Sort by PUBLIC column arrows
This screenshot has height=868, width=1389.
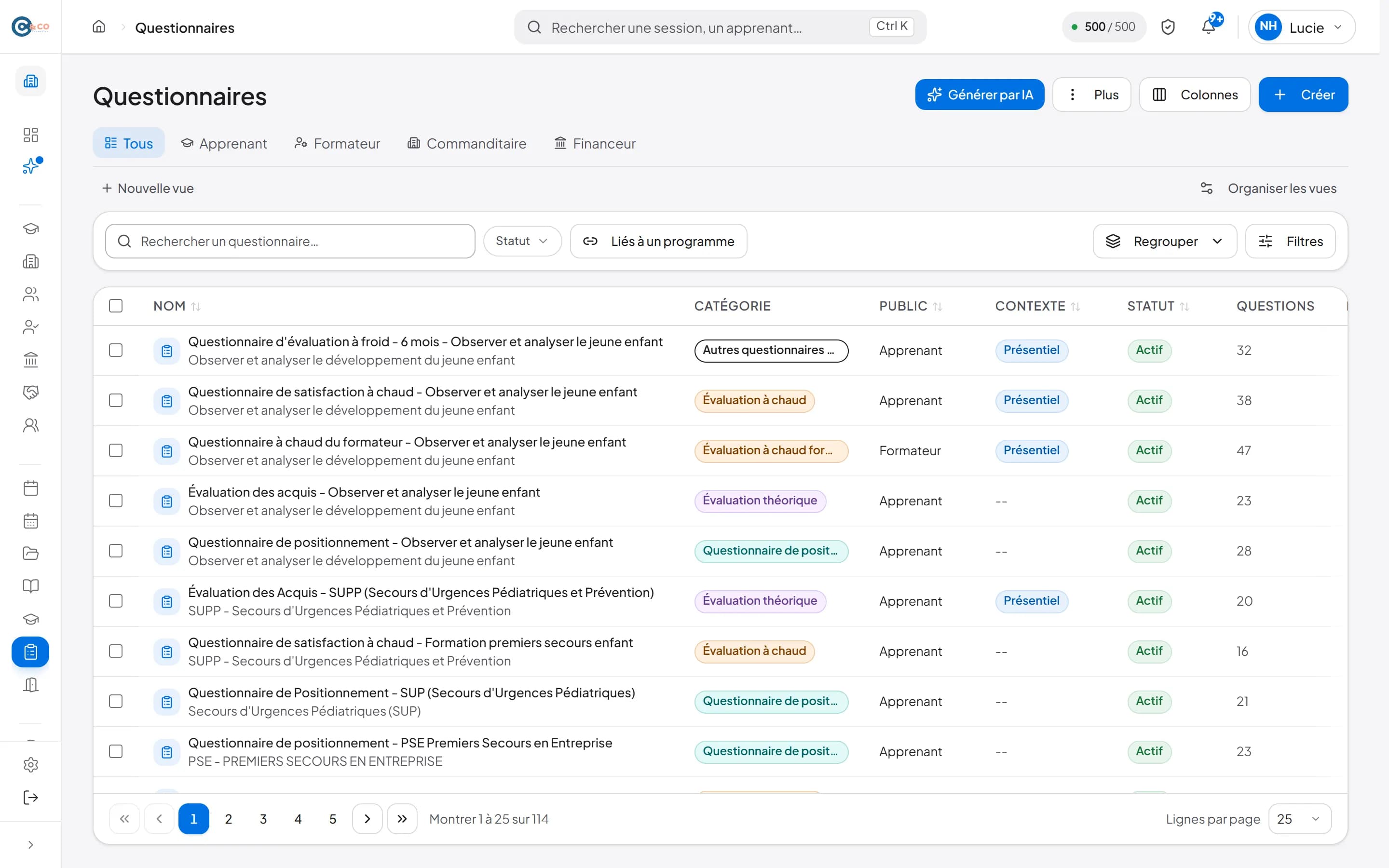click(x=937, y=307)
